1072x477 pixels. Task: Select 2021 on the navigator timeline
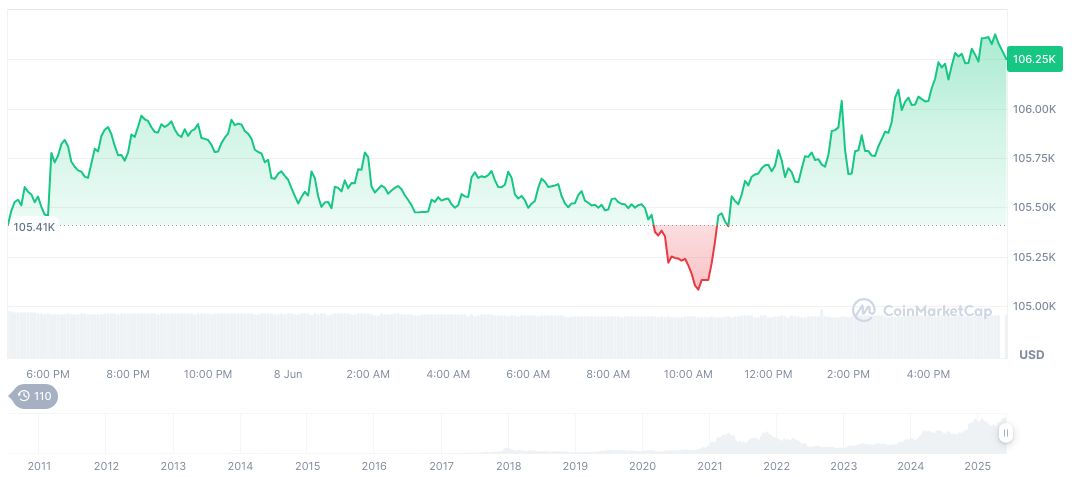pyautogui.click(x=710, y=466)
